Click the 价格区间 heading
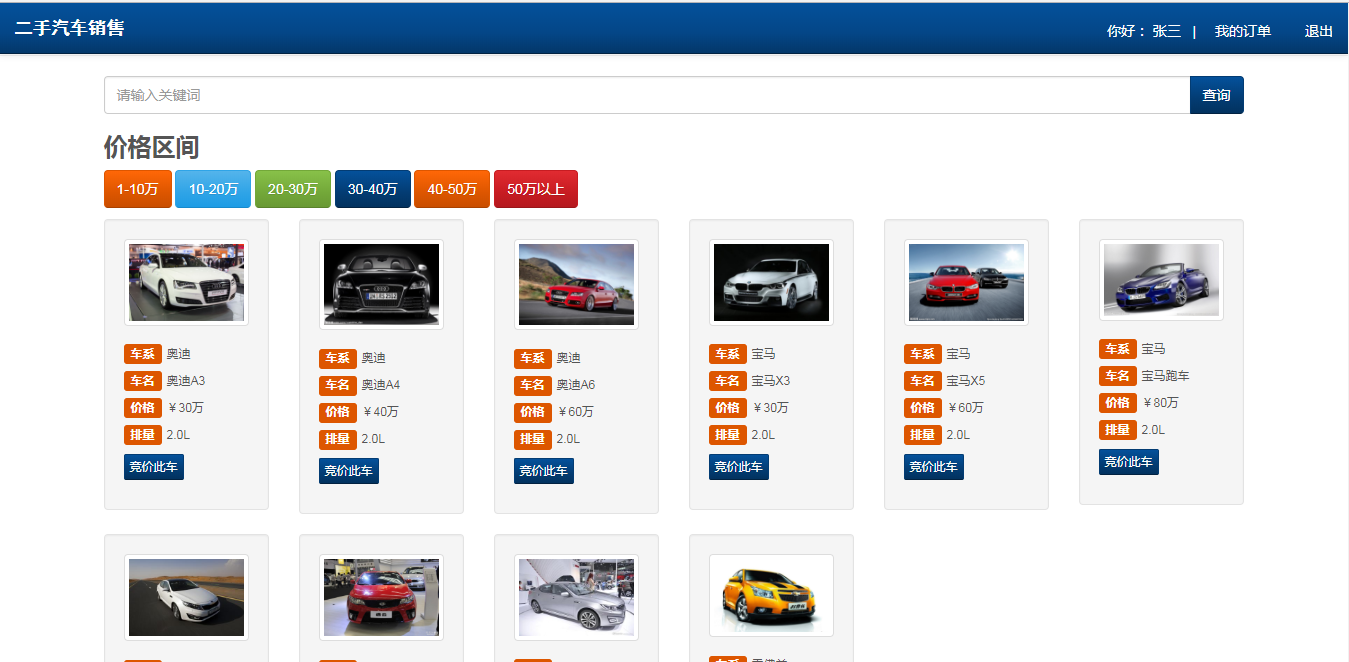 click(151, 148)
